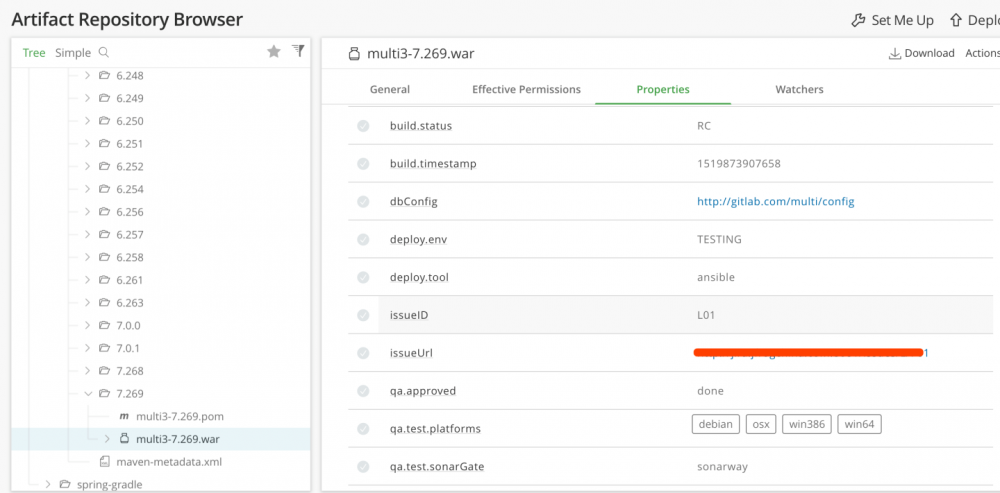
Task: Click the maven-metadata.xml file icon
Action: (x=105, y=462)
